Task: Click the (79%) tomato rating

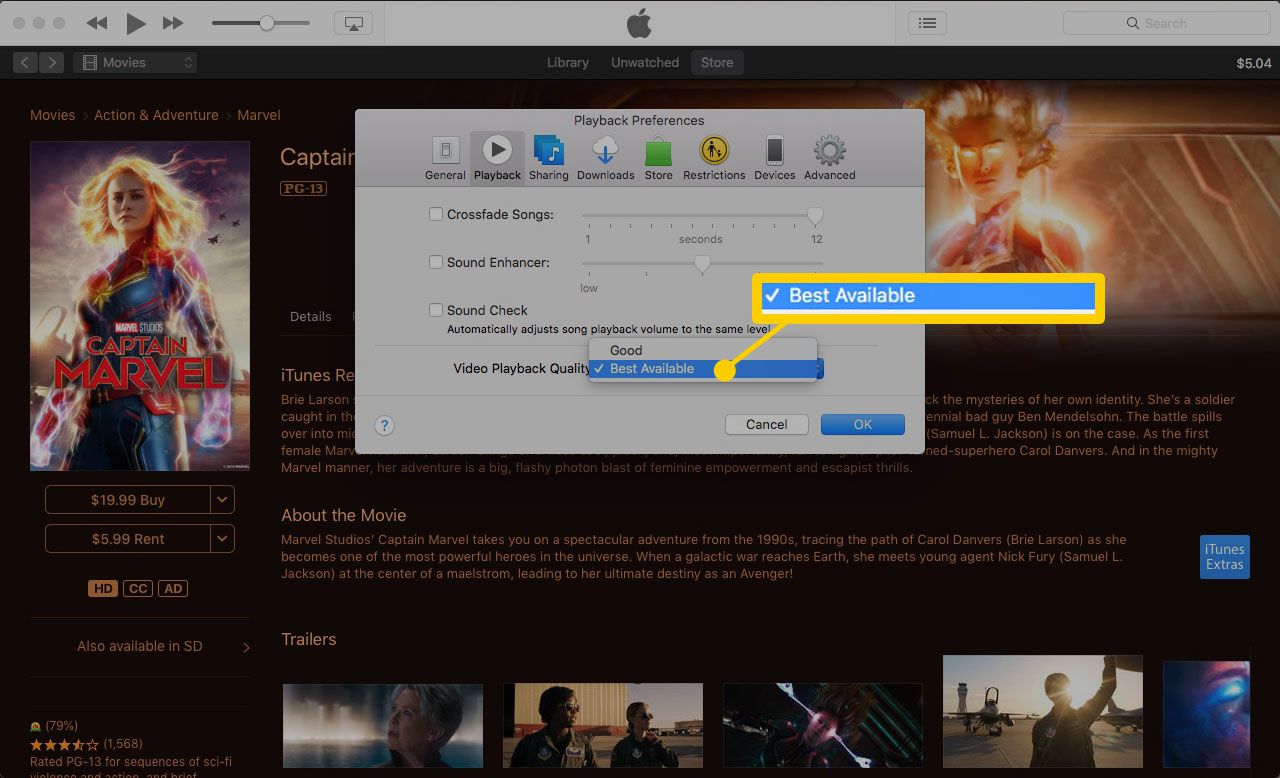Action: [54, 726]
